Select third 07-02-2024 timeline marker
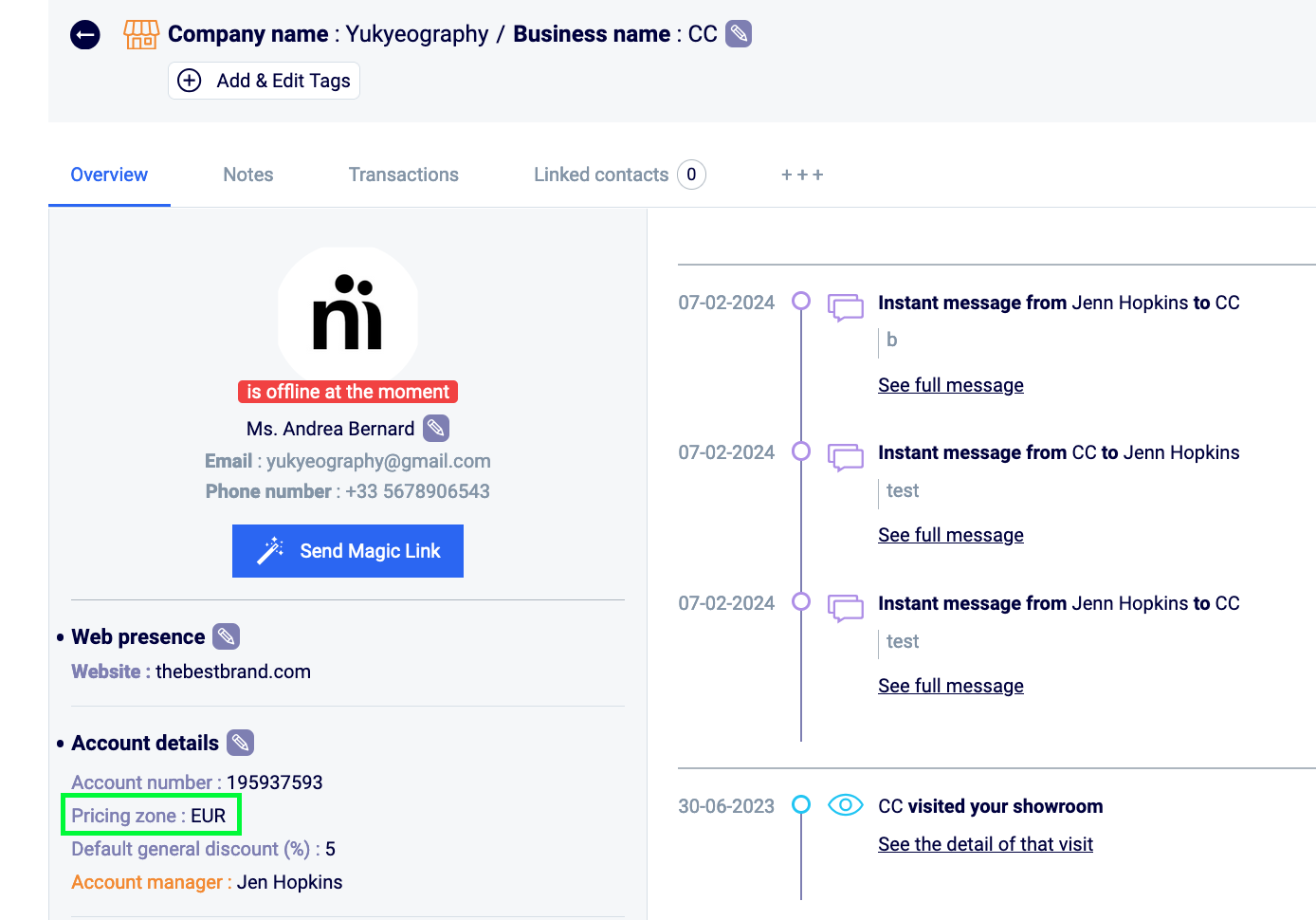This screenshot has height=920, width=1316. (801, 601)
